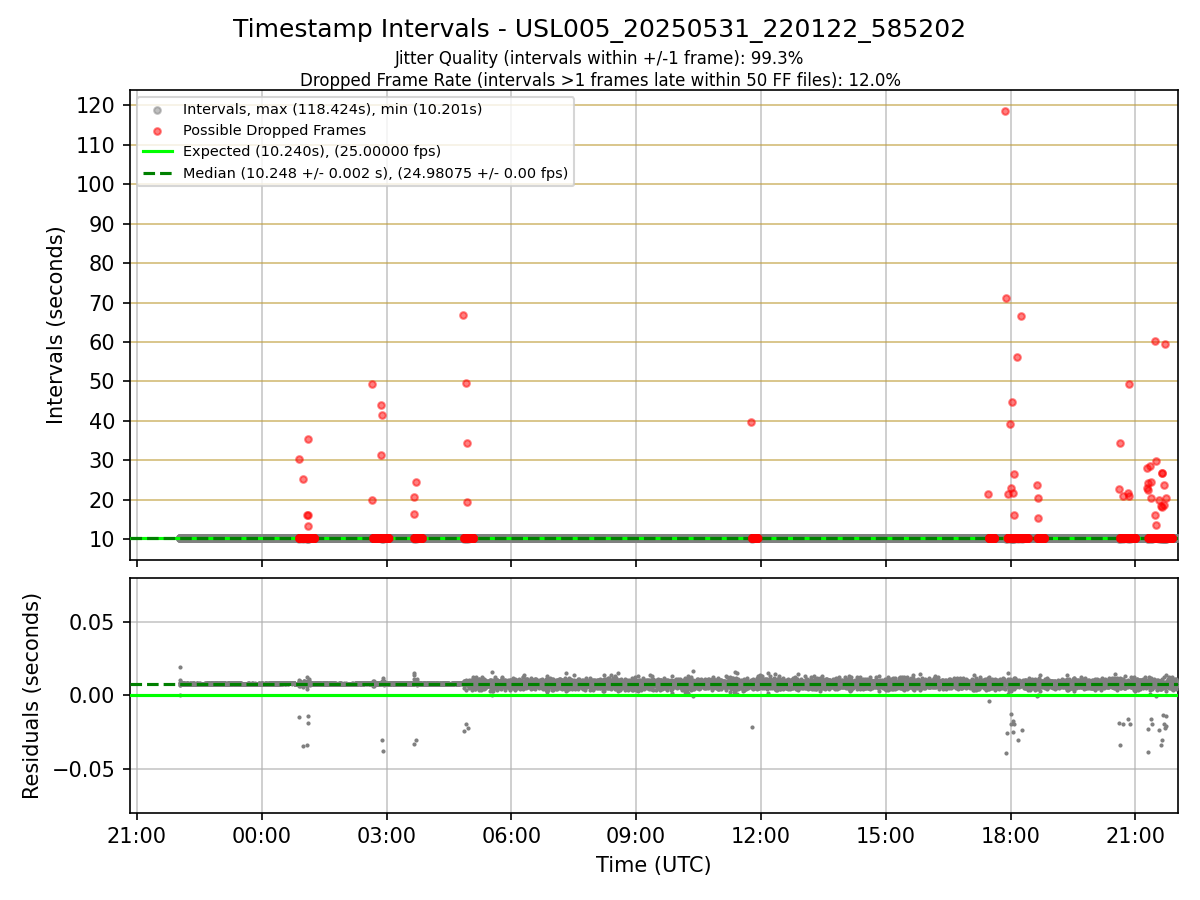This screenshot has width=1200, height=900.
Task: Click the 'Time (UTC)' x-axis label
Action: (653, 865)
